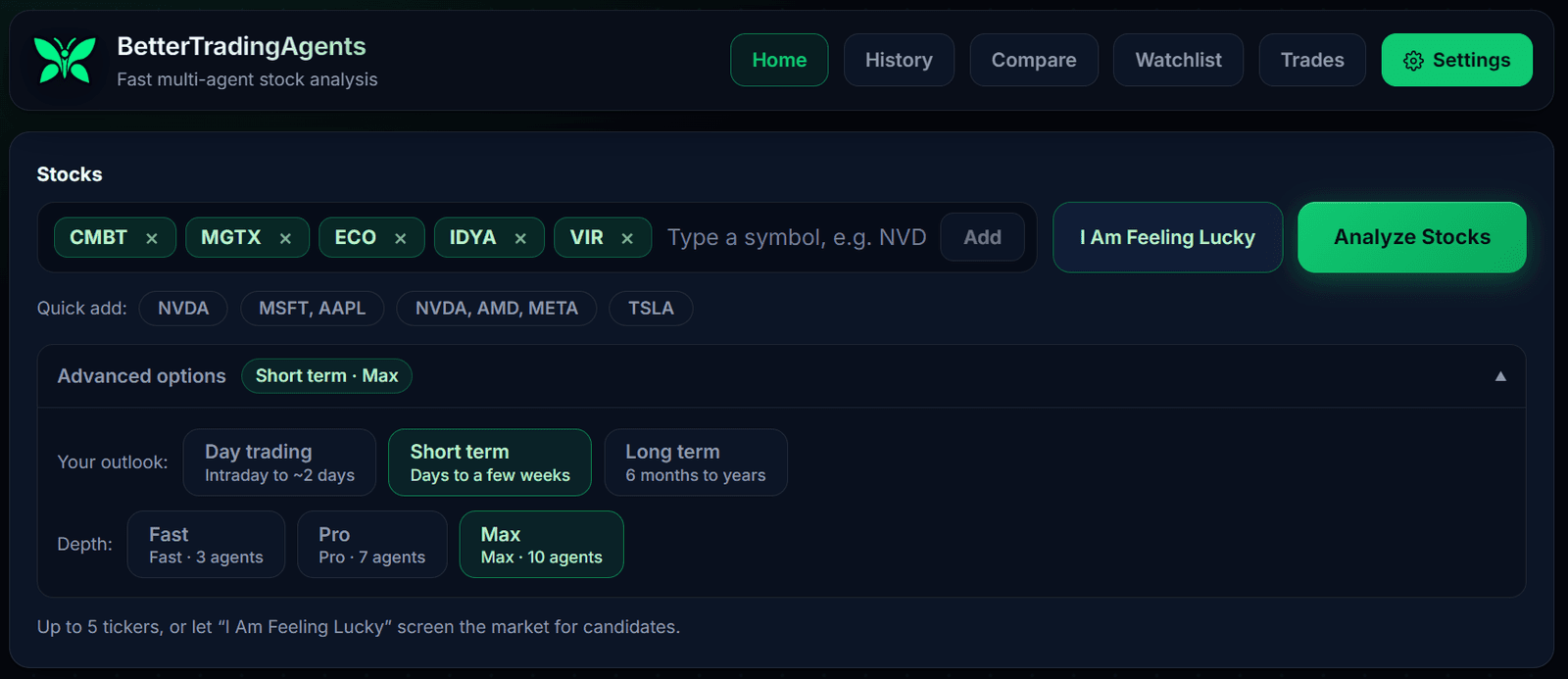This screenshot has height=679, width=1568.
Task: Click the Depth: label
Action: [84, 545]
